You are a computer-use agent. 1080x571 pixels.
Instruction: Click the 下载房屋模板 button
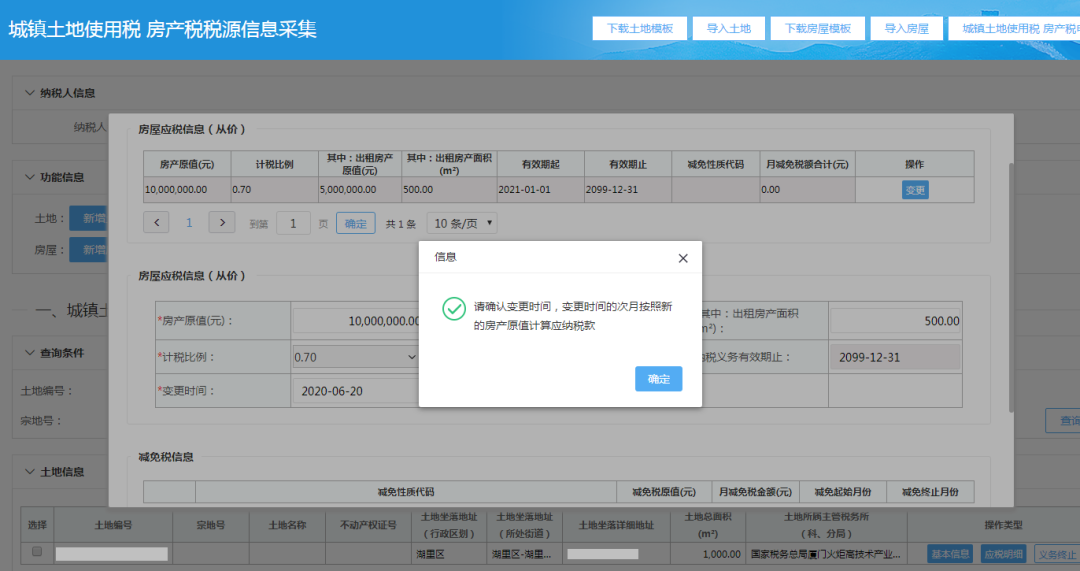coord(818,28)
